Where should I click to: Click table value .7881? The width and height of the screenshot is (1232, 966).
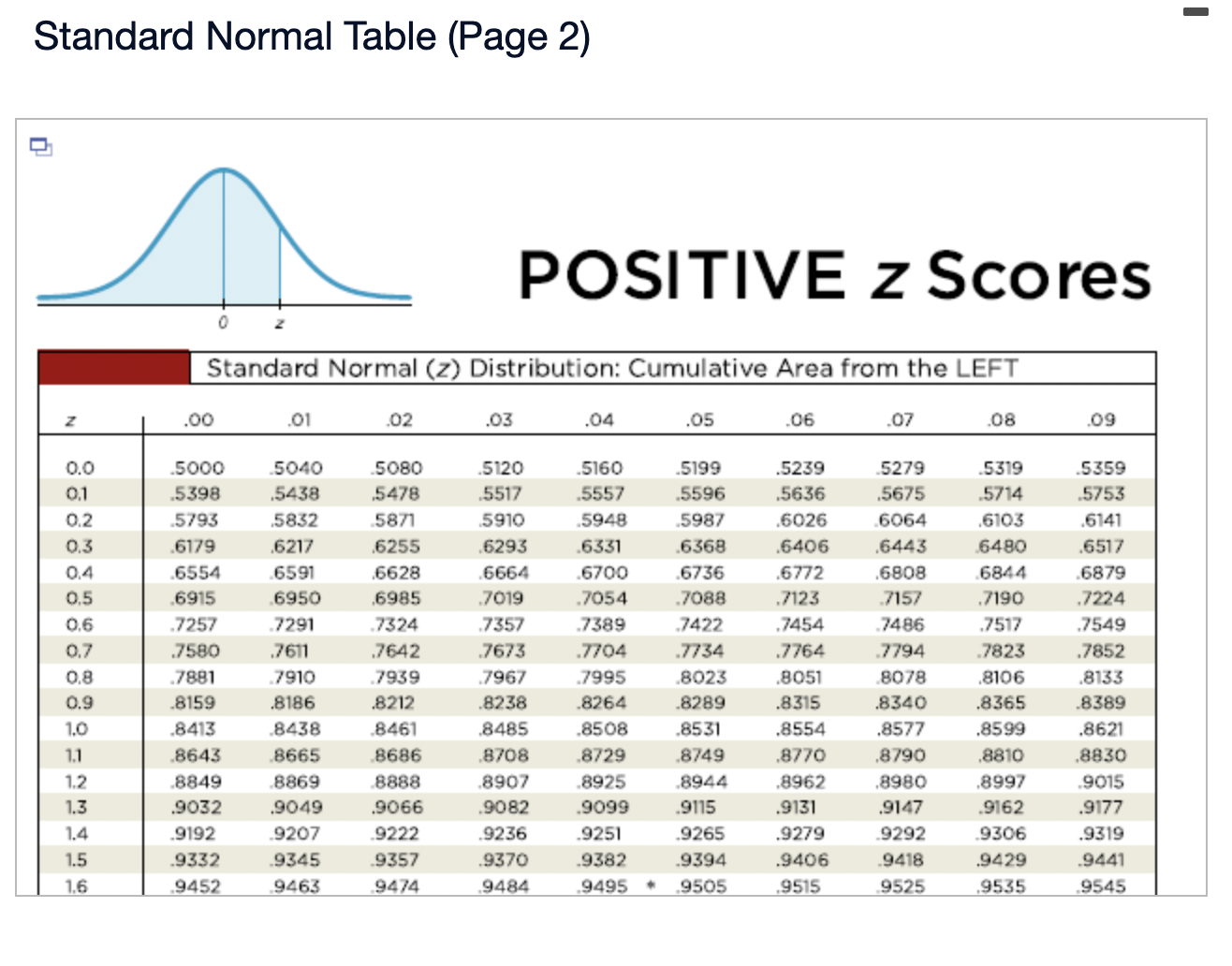coord(193,678)
